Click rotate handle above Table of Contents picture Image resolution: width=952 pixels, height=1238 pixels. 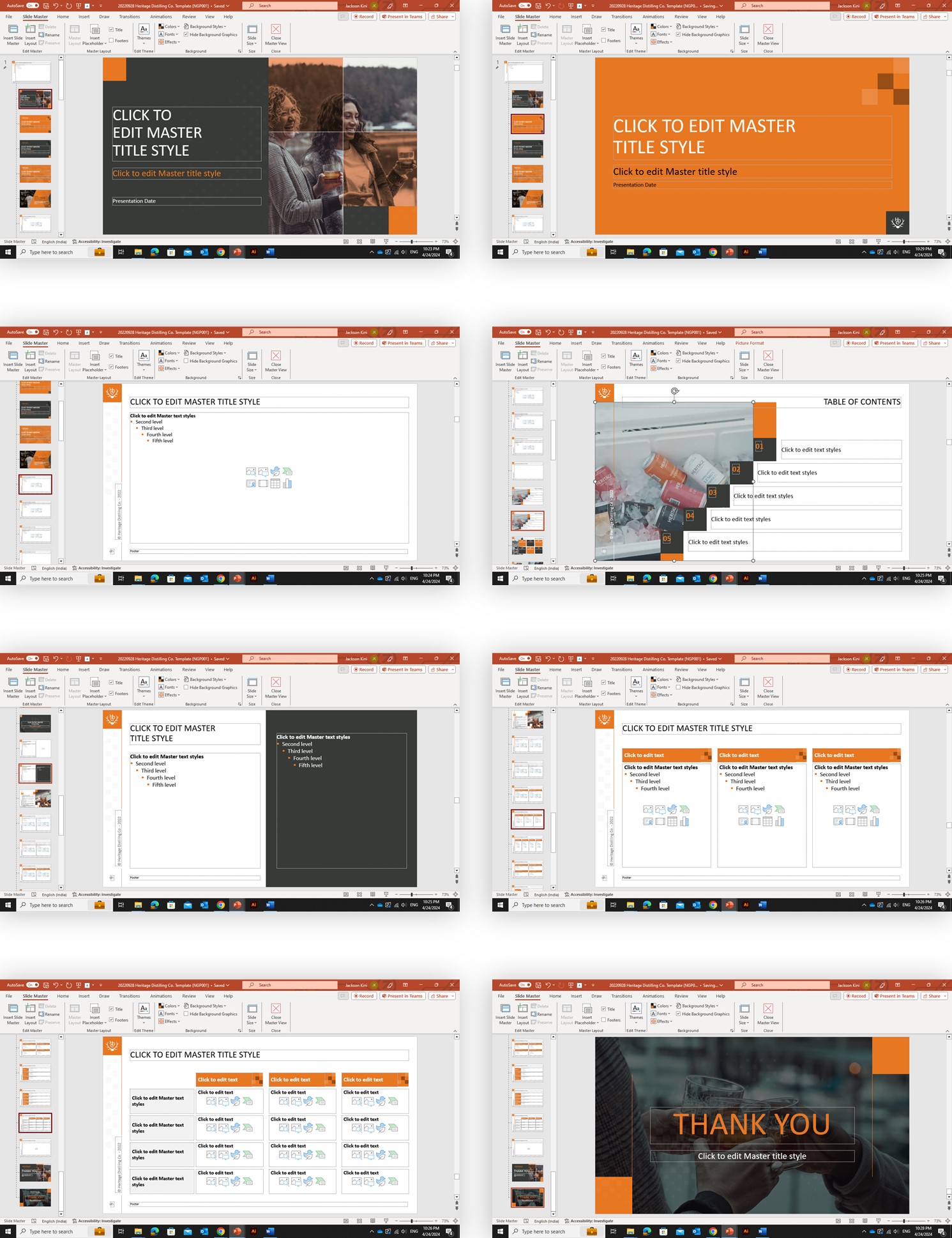click(674, 391)
